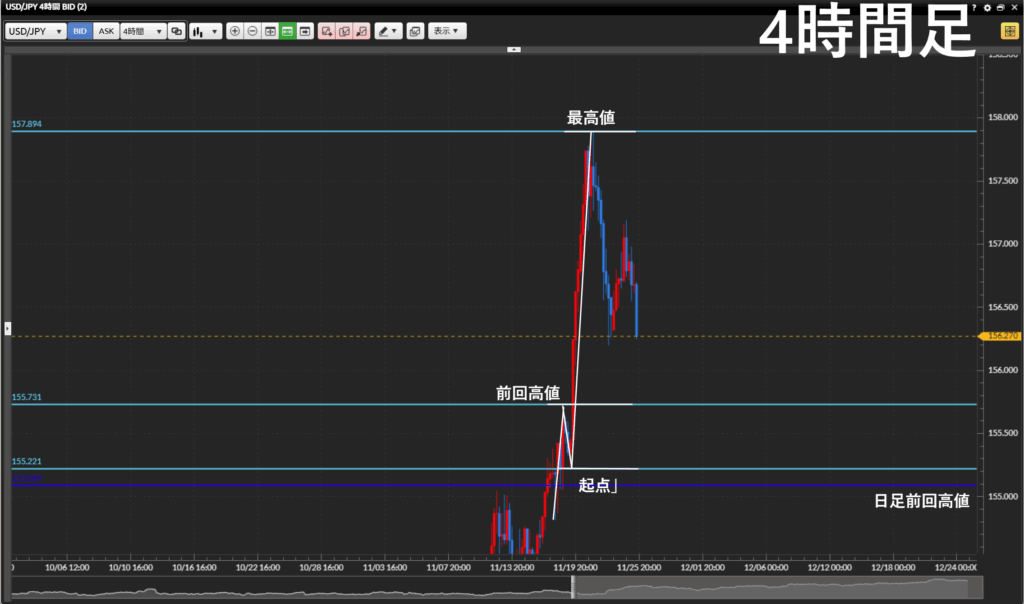
Task: Click the third pink order icon
Action: [361, 31]
